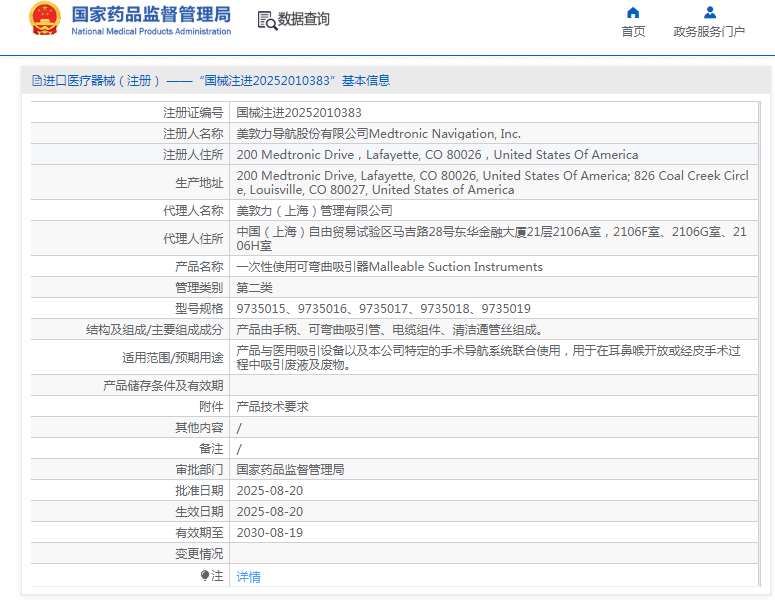Select the 型号规格 model numbers cell
Viewport: 775px width, 600px height.
383,309
